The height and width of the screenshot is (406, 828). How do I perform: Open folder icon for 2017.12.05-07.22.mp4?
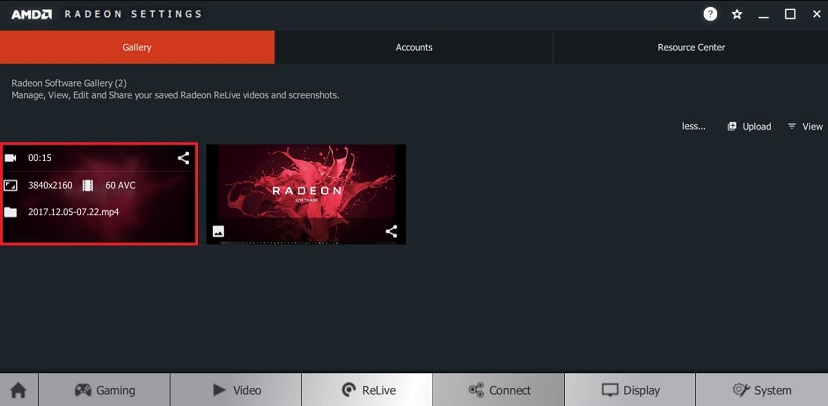[11, 212]
